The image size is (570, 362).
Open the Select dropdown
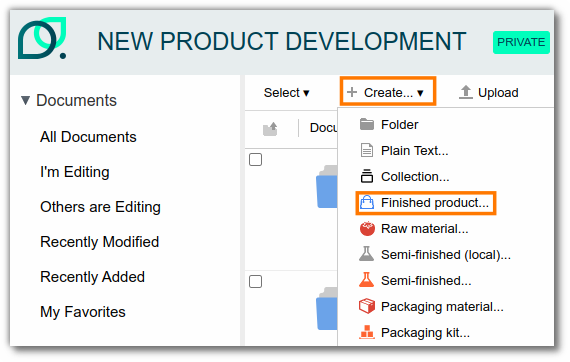[286, 93]
